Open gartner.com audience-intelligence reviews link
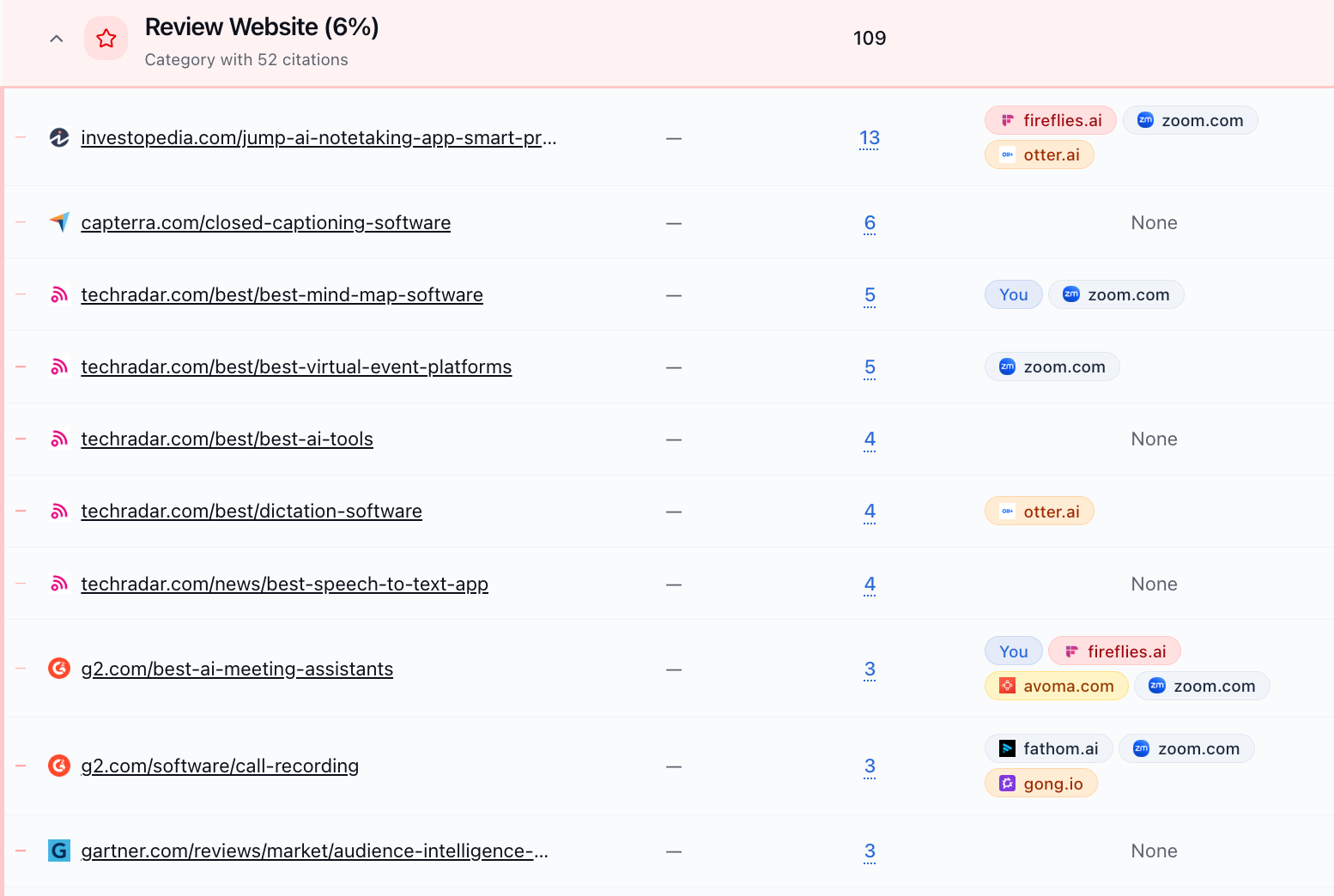Viewport: 1334px width, 896px height. pyautogui.click(x=314, y=851)
